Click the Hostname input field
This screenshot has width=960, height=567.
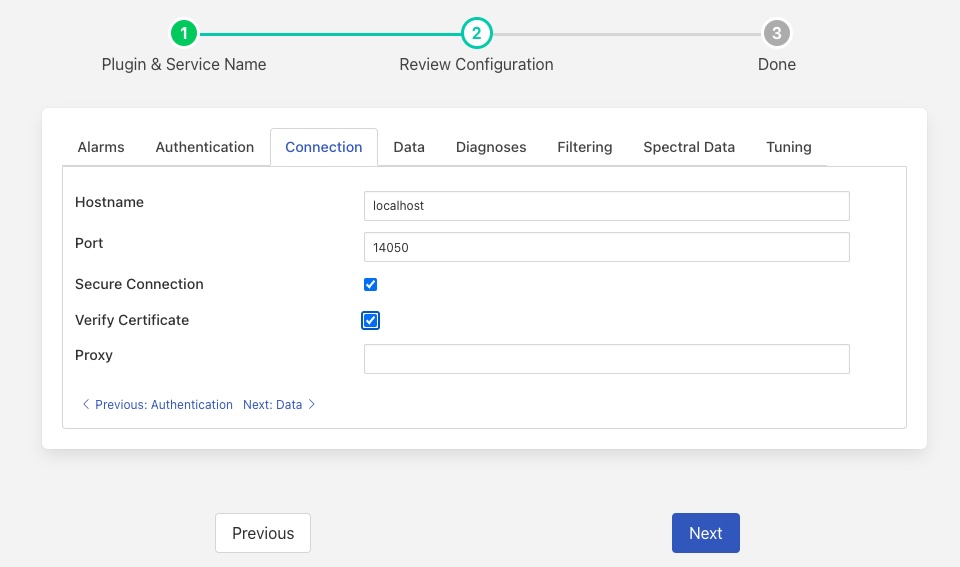tap(606, 205)
